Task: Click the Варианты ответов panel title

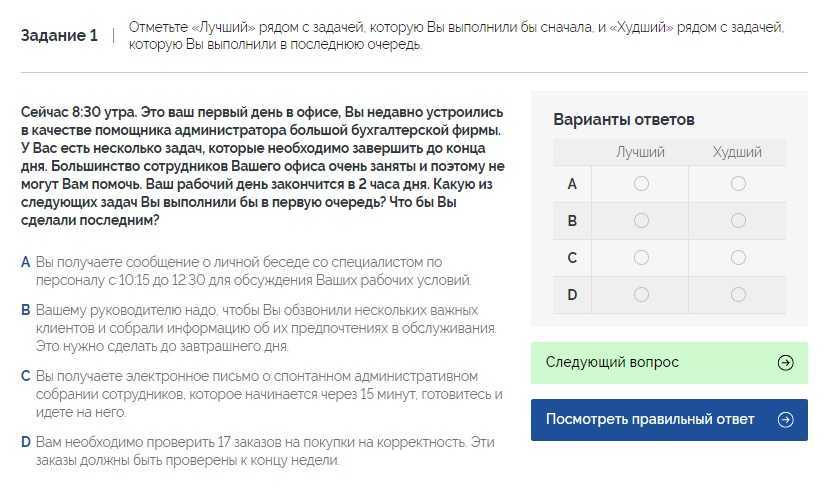Action: (x=624, y=120)
